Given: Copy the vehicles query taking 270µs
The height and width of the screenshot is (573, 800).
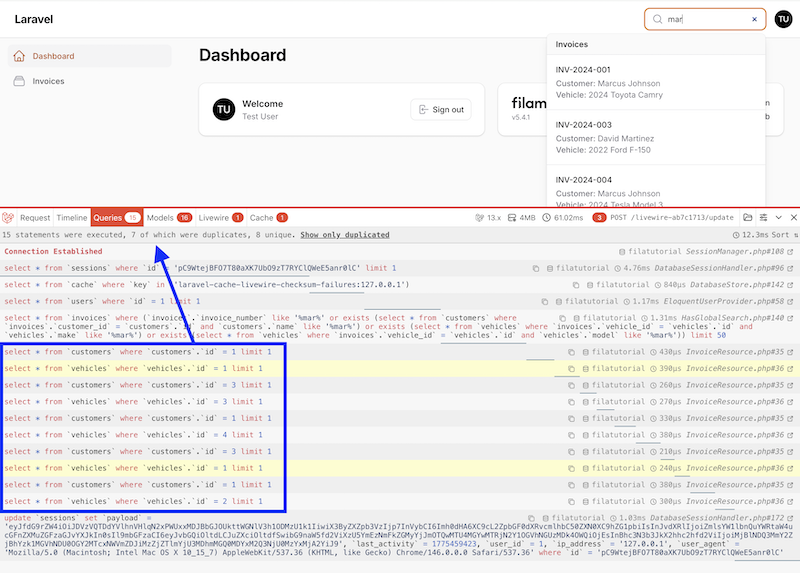Looking at the screenshot, I should coord(571,402).
